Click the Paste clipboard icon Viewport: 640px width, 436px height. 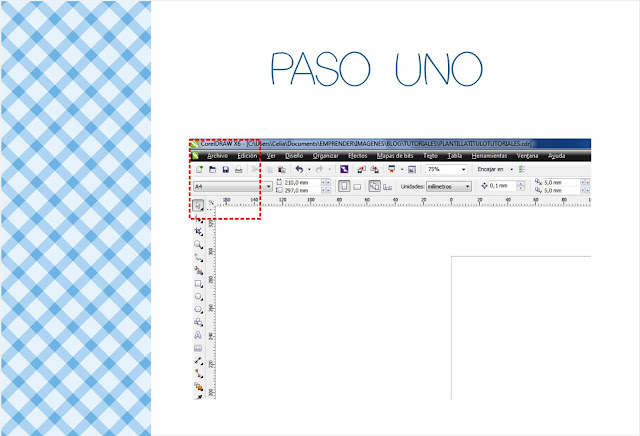coord(282,169)
